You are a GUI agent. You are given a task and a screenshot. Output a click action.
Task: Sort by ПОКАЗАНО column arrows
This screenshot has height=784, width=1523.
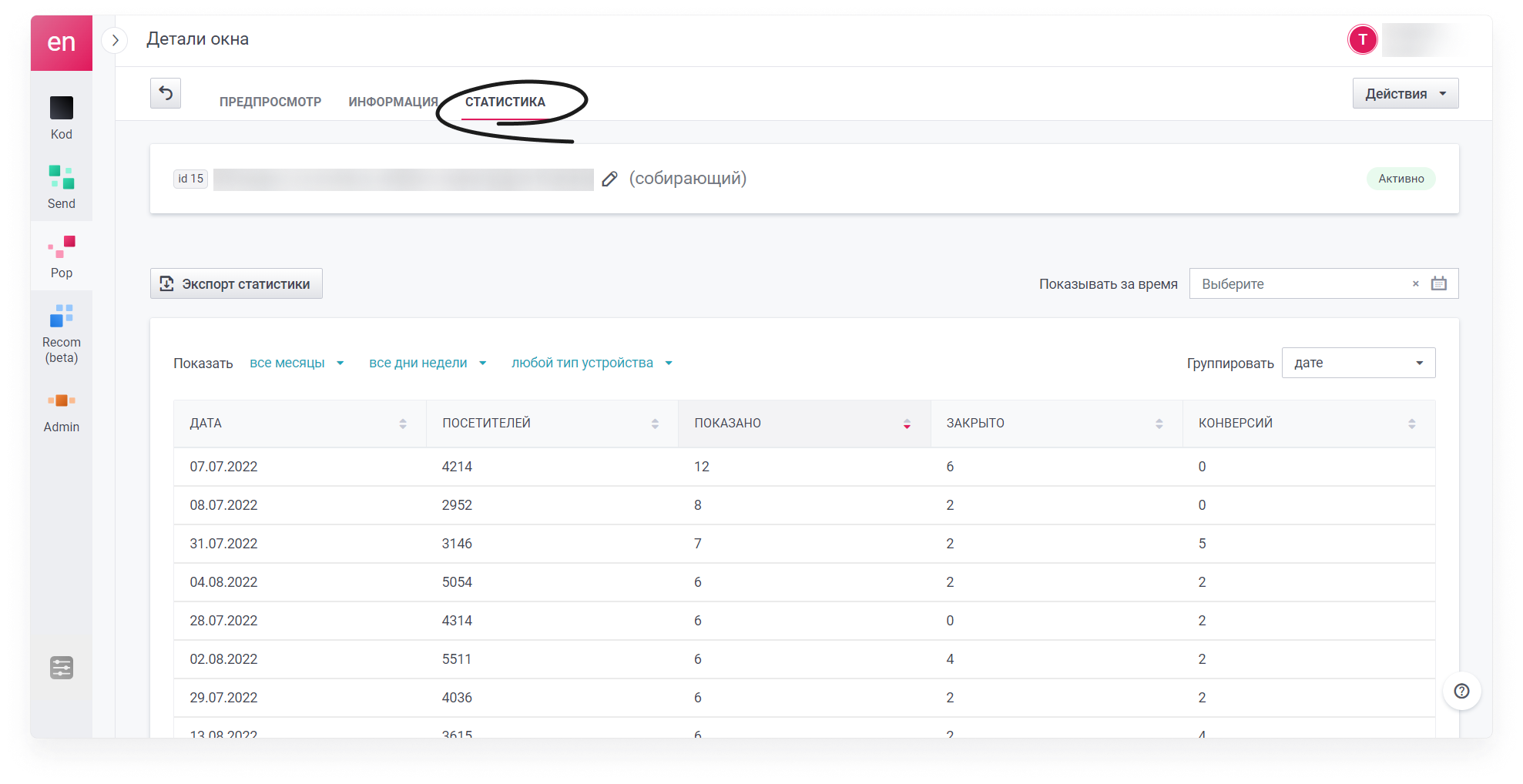(x=907, y=424)
